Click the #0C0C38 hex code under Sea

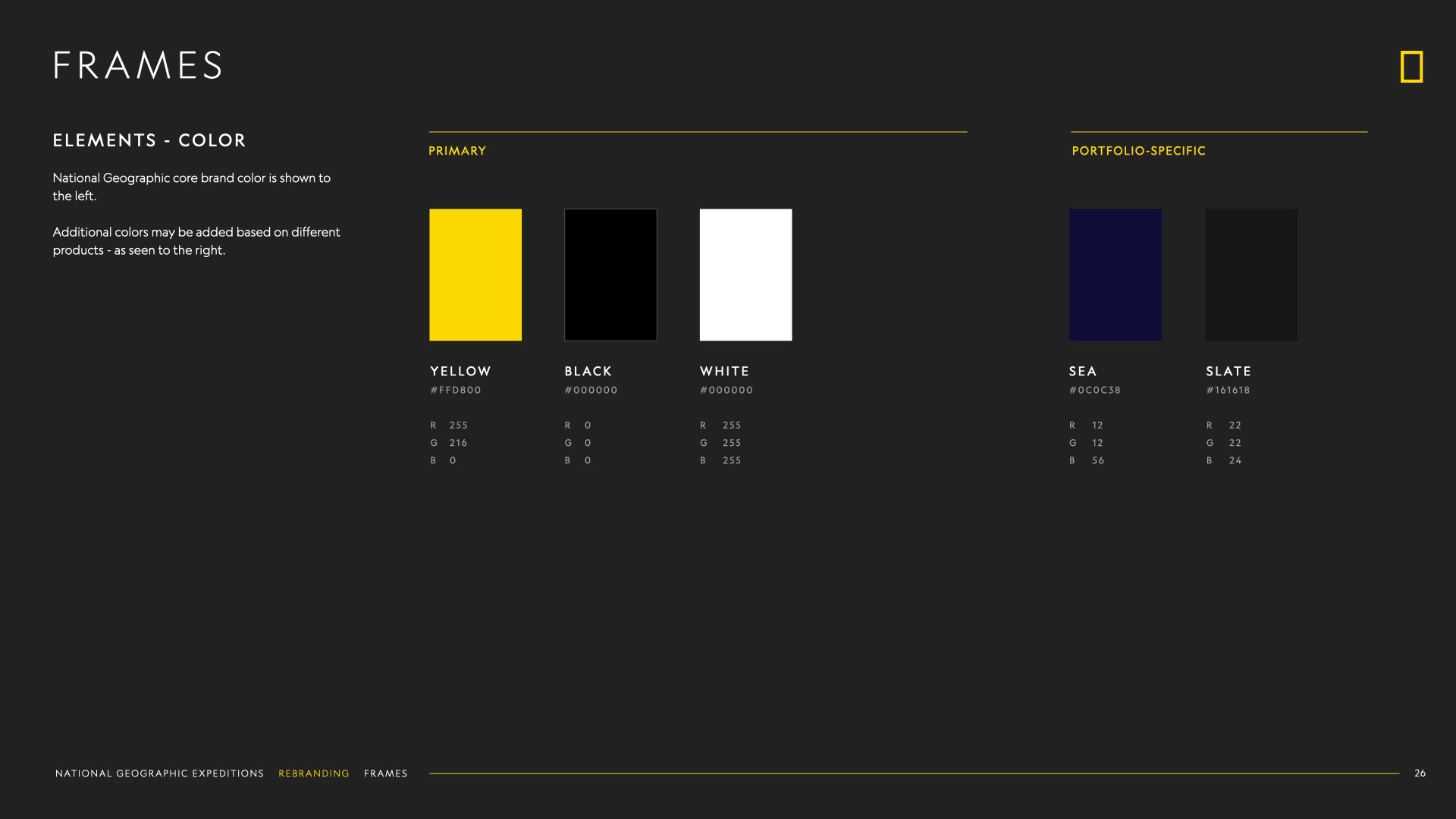tap(1094, 390)
